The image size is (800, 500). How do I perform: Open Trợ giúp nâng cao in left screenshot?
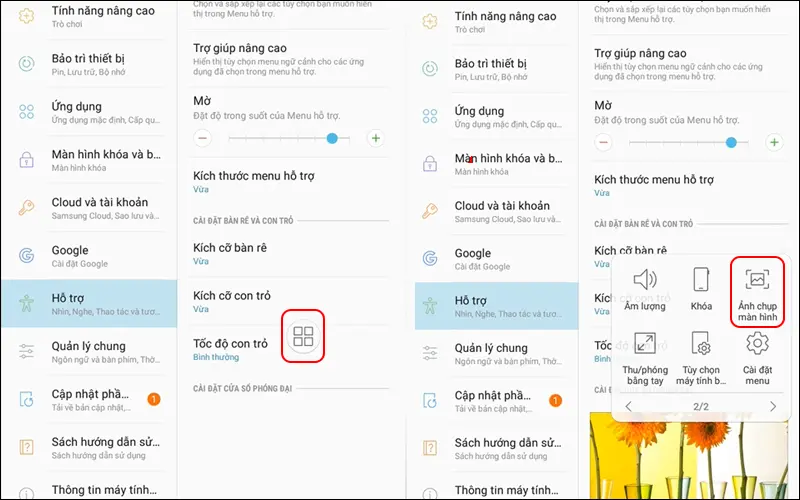tap(291, 59)
